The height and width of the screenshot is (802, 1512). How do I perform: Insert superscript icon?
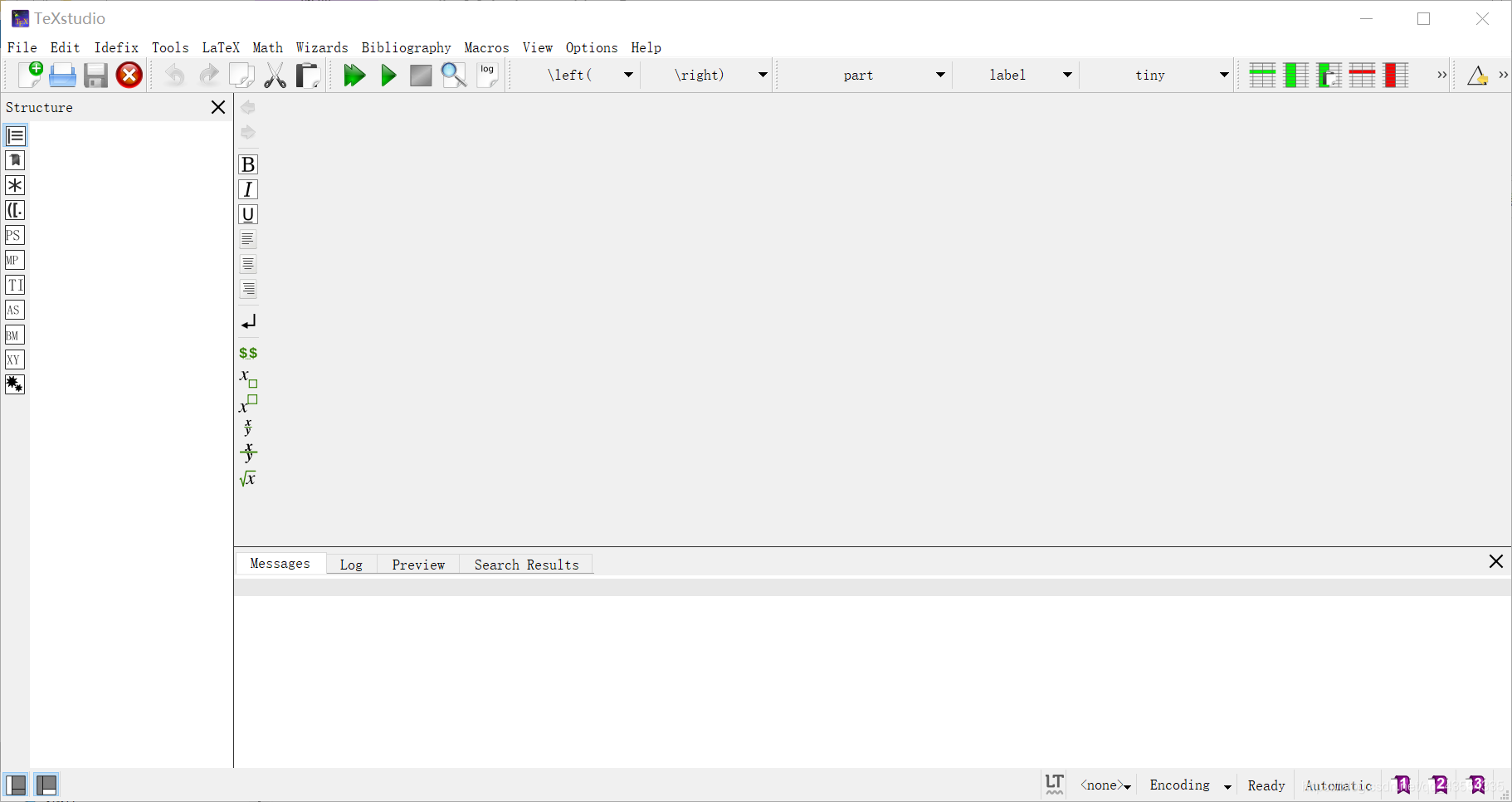[x=248, y=403]
